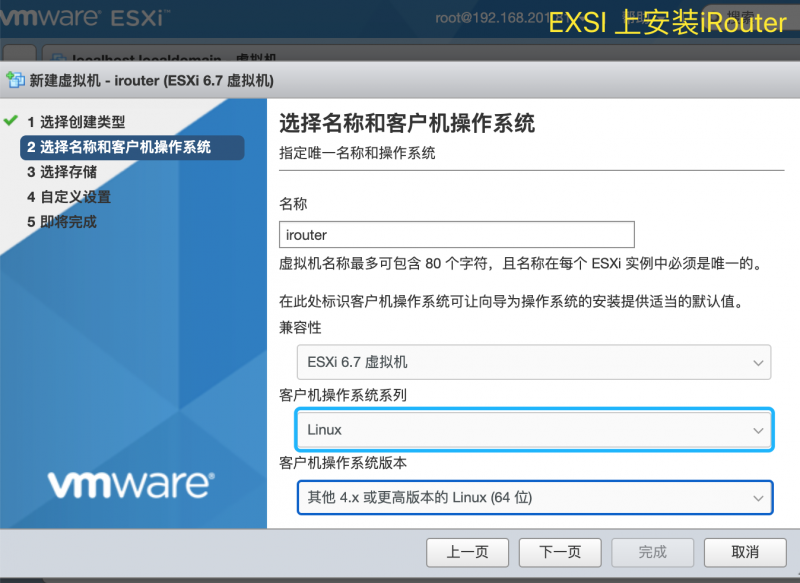Open the 客户机操作系统版本 dropdown

535,497
